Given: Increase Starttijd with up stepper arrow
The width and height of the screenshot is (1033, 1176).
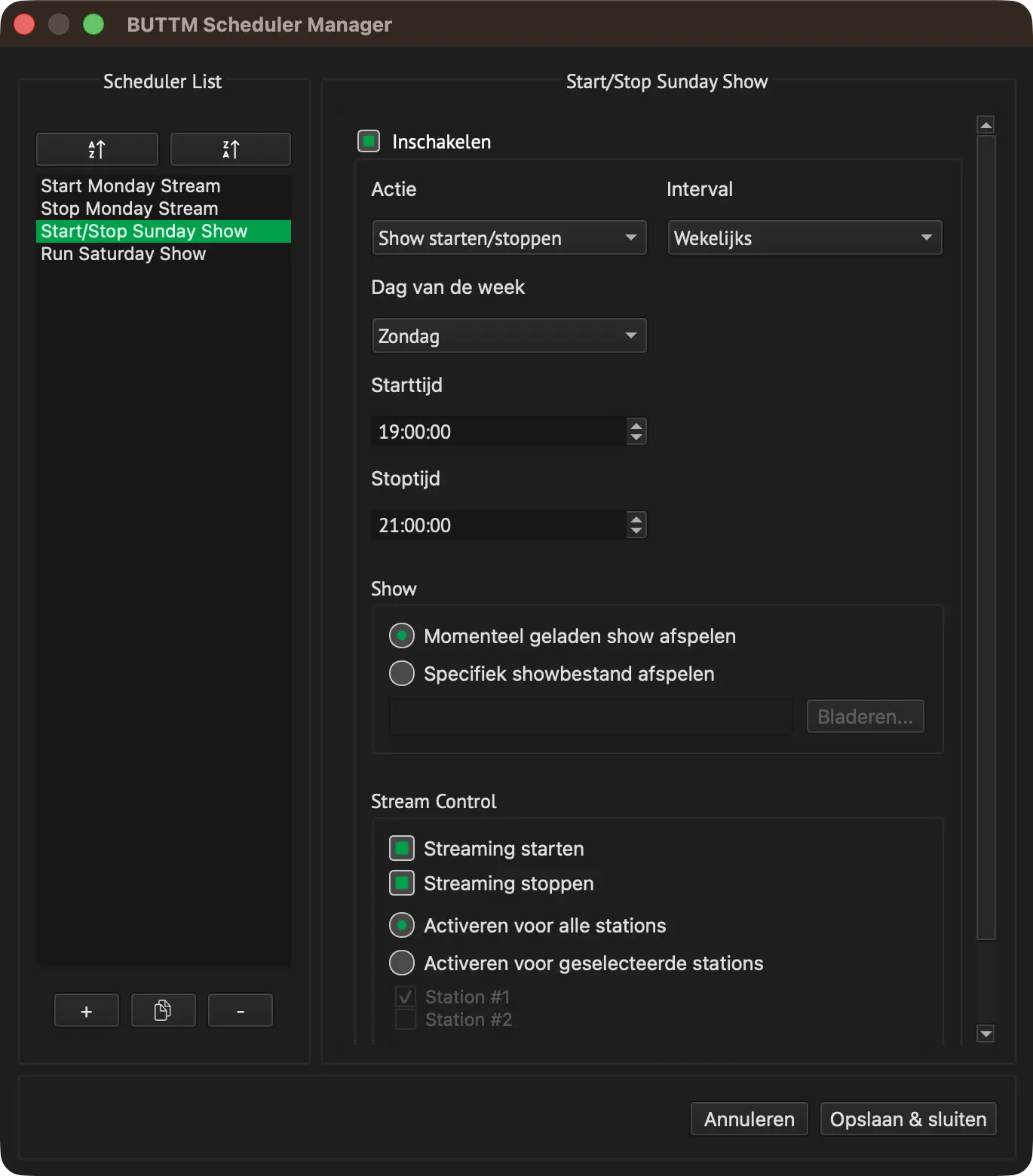Looking at the screenshot, I should (636, 425).
